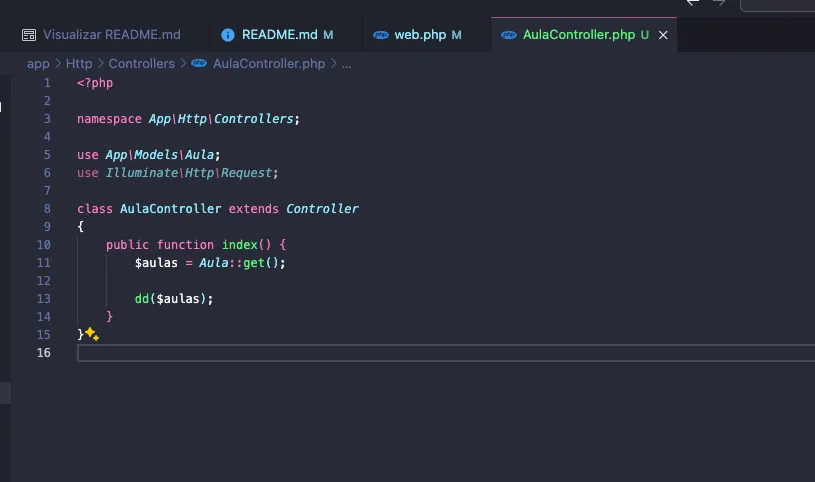The width and height of the screenshot is (815, 482).
Task: Click the breadcrumb ellipsis symbol item
Action: coord(347,64)
